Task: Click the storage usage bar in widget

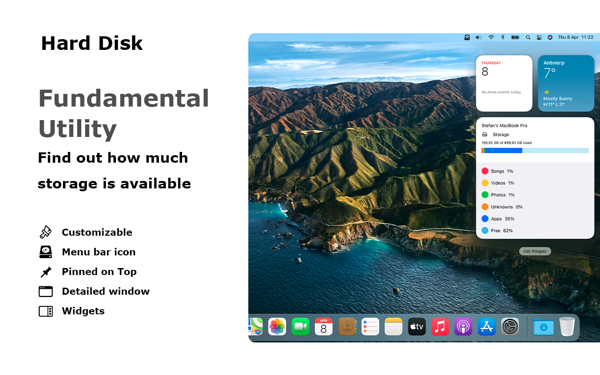Action: coord(535,150)
